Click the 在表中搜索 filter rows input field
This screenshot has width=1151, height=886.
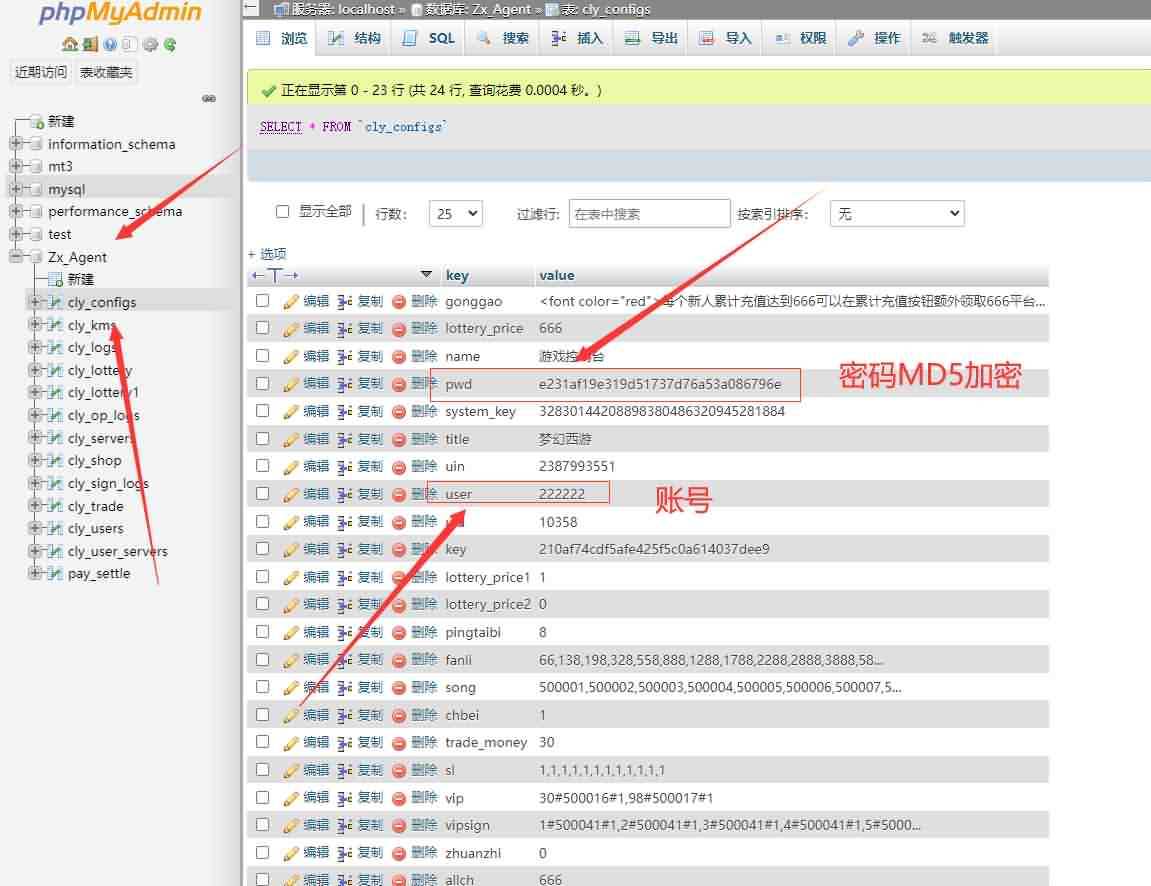pyautogui.click(x=649, y=213)
